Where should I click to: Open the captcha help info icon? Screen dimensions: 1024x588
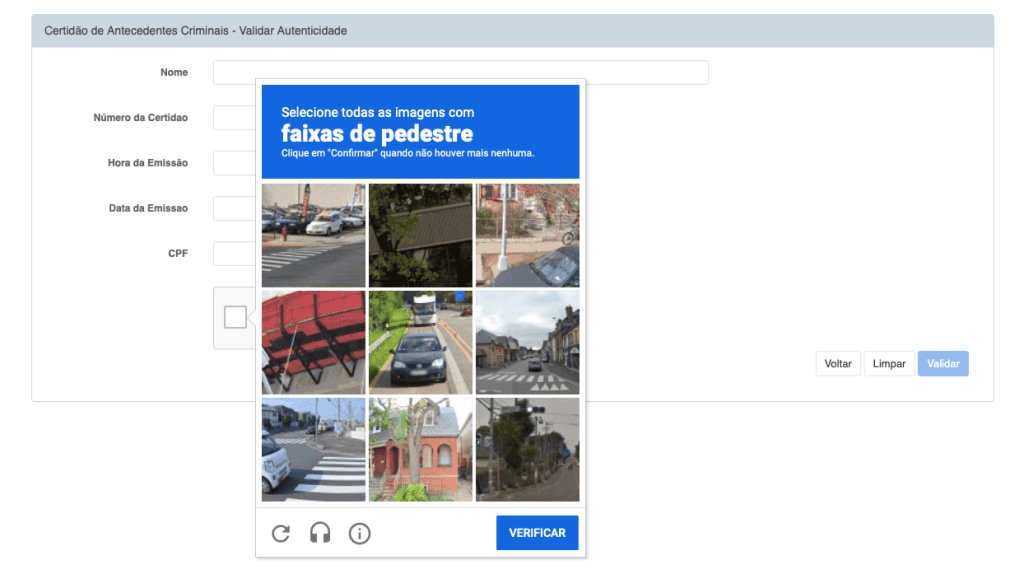click(x=360, y=533)
